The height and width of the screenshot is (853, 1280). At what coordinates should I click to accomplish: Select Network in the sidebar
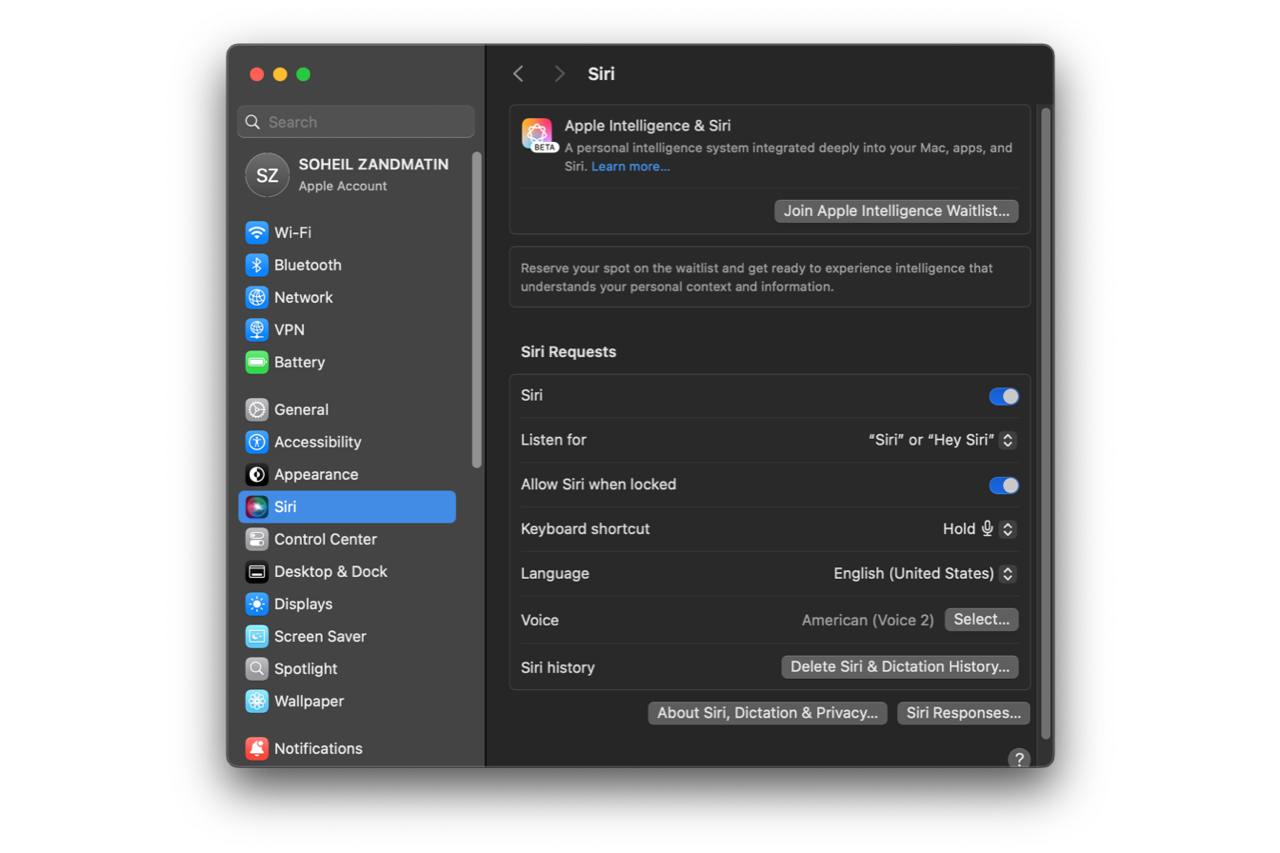tap(347, 297)
